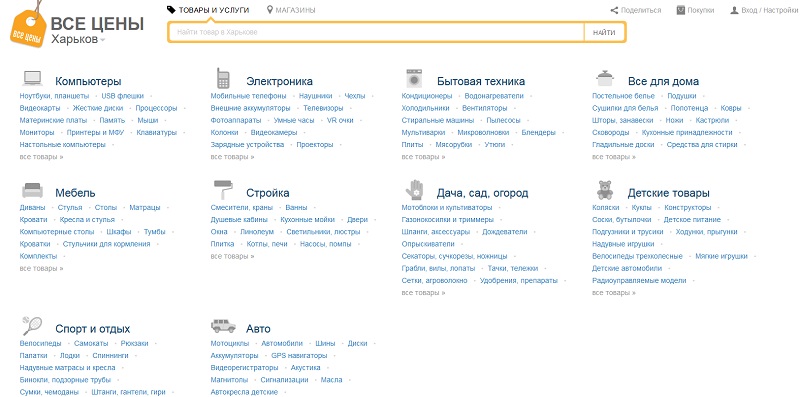Open Наушники subcategory link
The width and height of the screenshot is (800, 397).
point(315,95)
